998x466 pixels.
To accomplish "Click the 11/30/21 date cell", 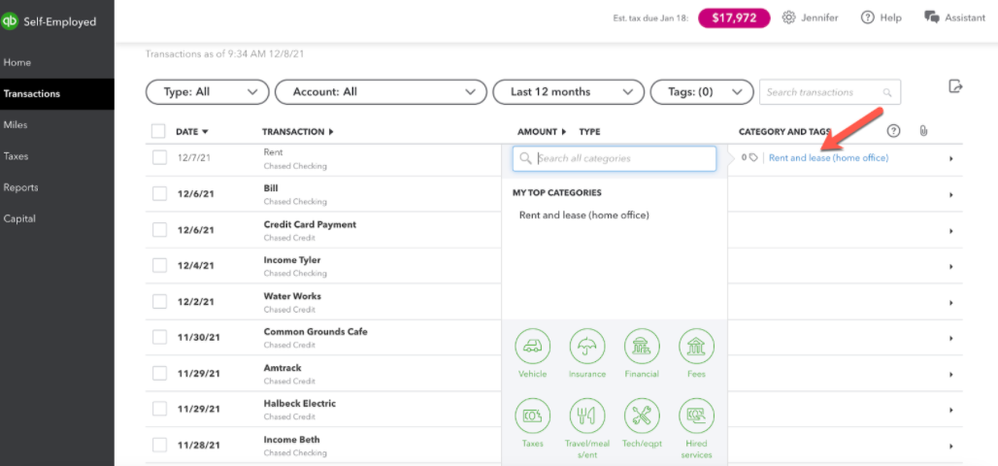I will click(x=198, y=337).
